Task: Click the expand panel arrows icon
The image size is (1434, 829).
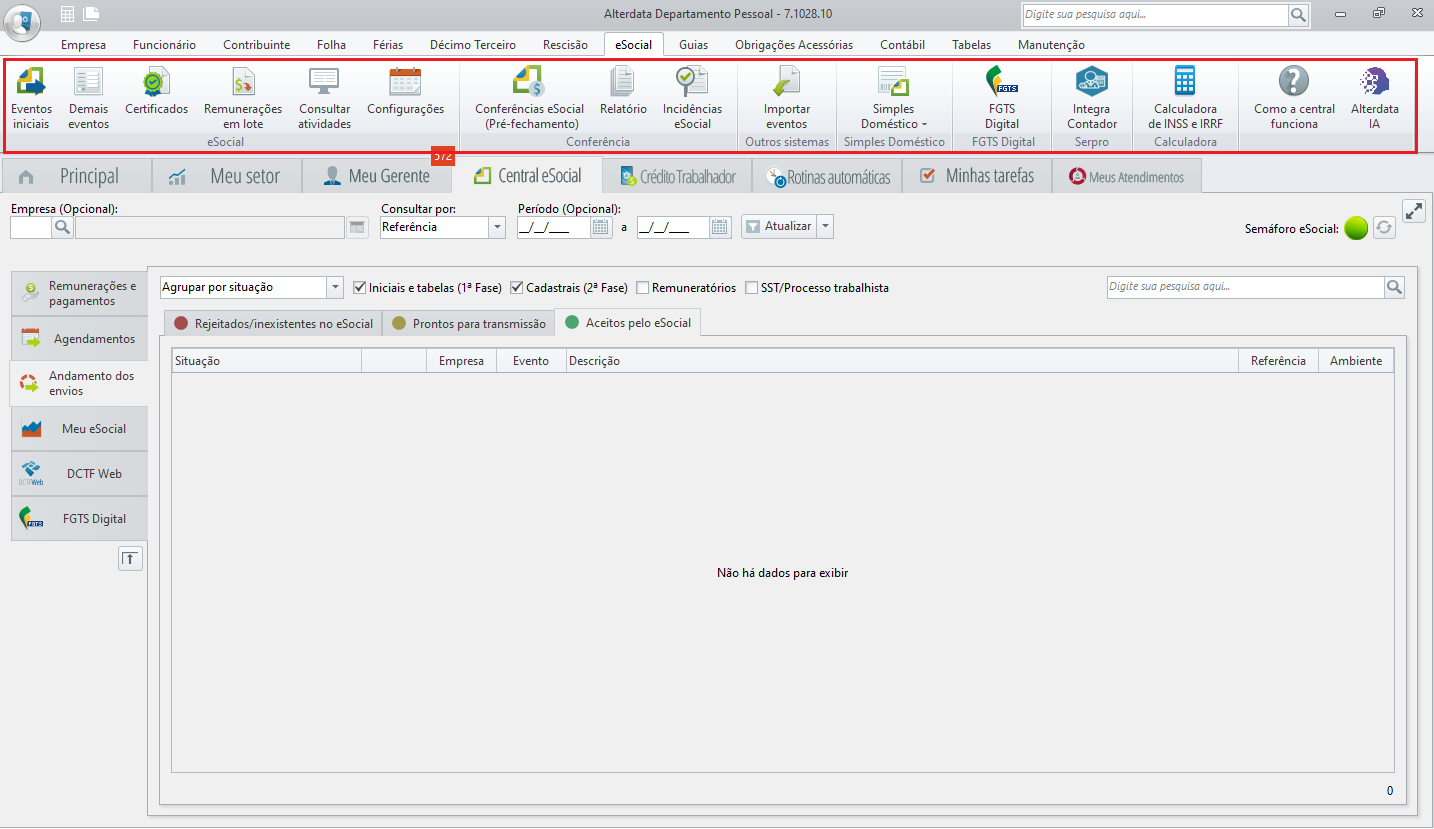Action: click(x=1414, y=211)
